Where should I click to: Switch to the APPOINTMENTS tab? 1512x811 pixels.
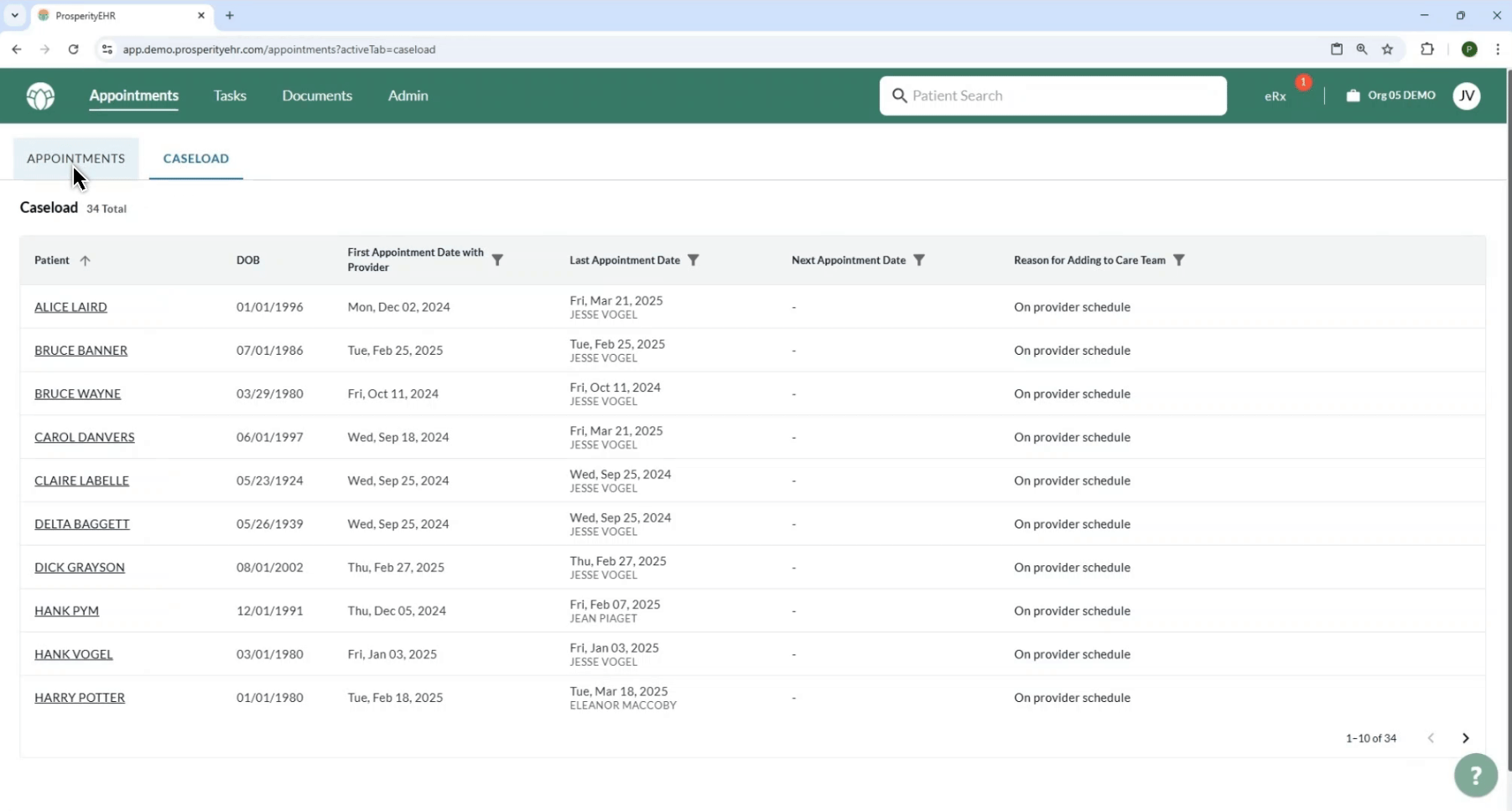[x=75, y=159]
